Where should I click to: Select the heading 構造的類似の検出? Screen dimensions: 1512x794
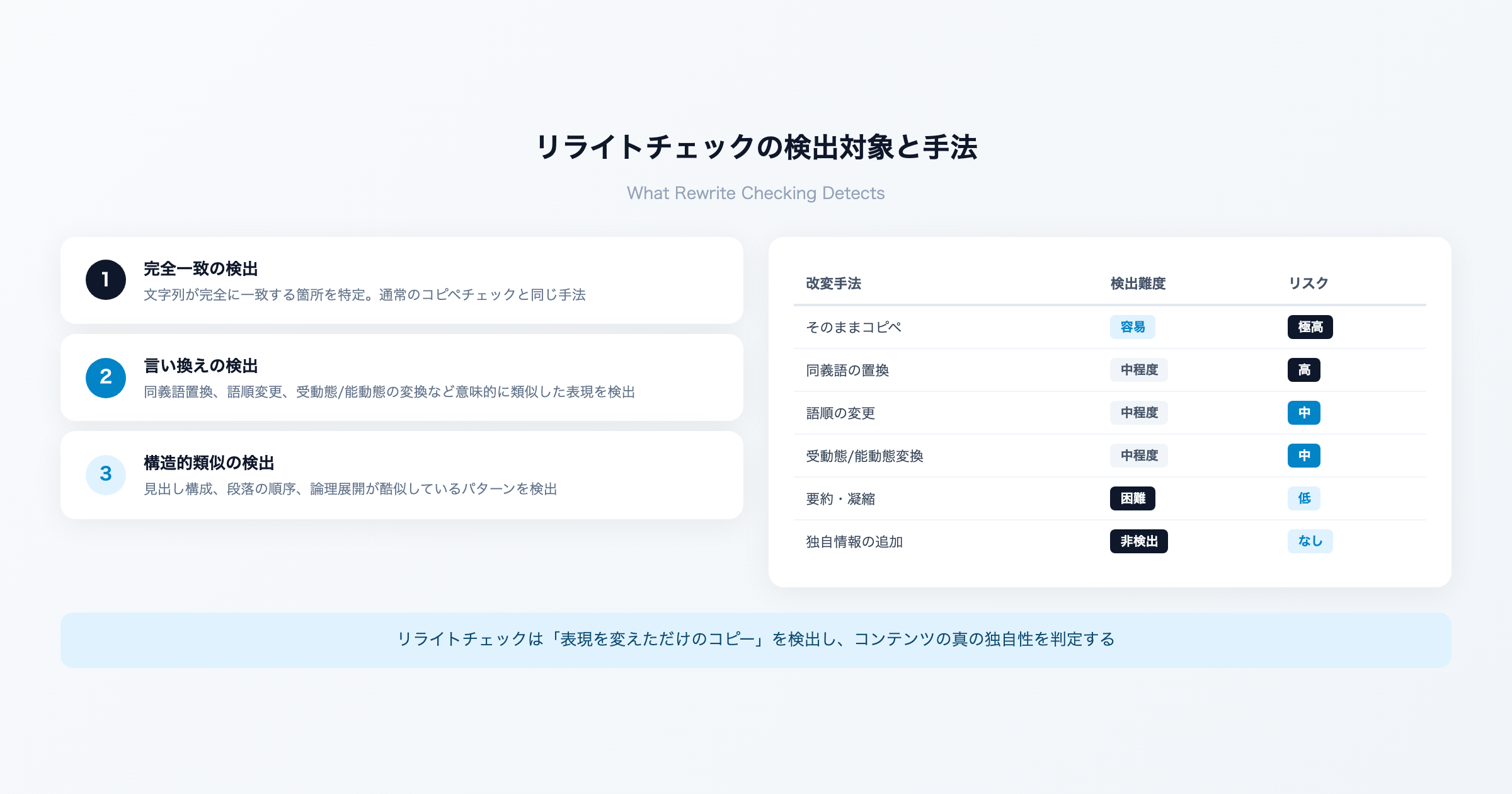[x=209, y=463]
